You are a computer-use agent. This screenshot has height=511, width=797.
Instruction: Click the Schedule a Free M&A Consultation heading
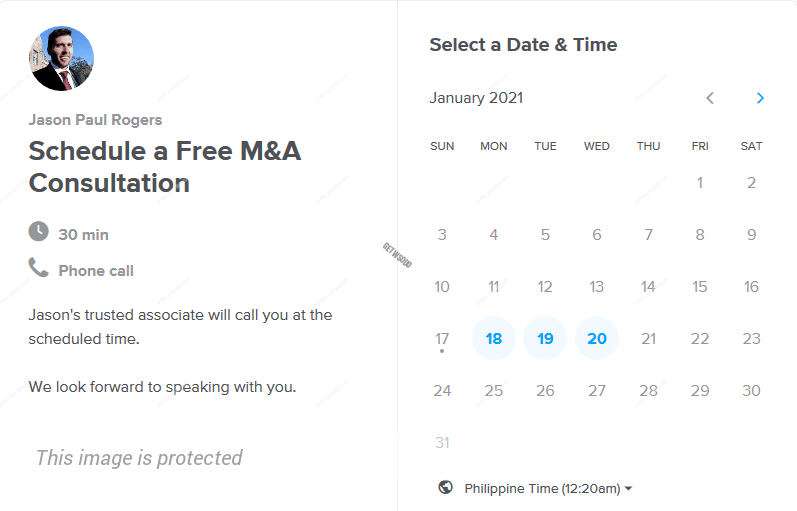click(x=164, y=167)
